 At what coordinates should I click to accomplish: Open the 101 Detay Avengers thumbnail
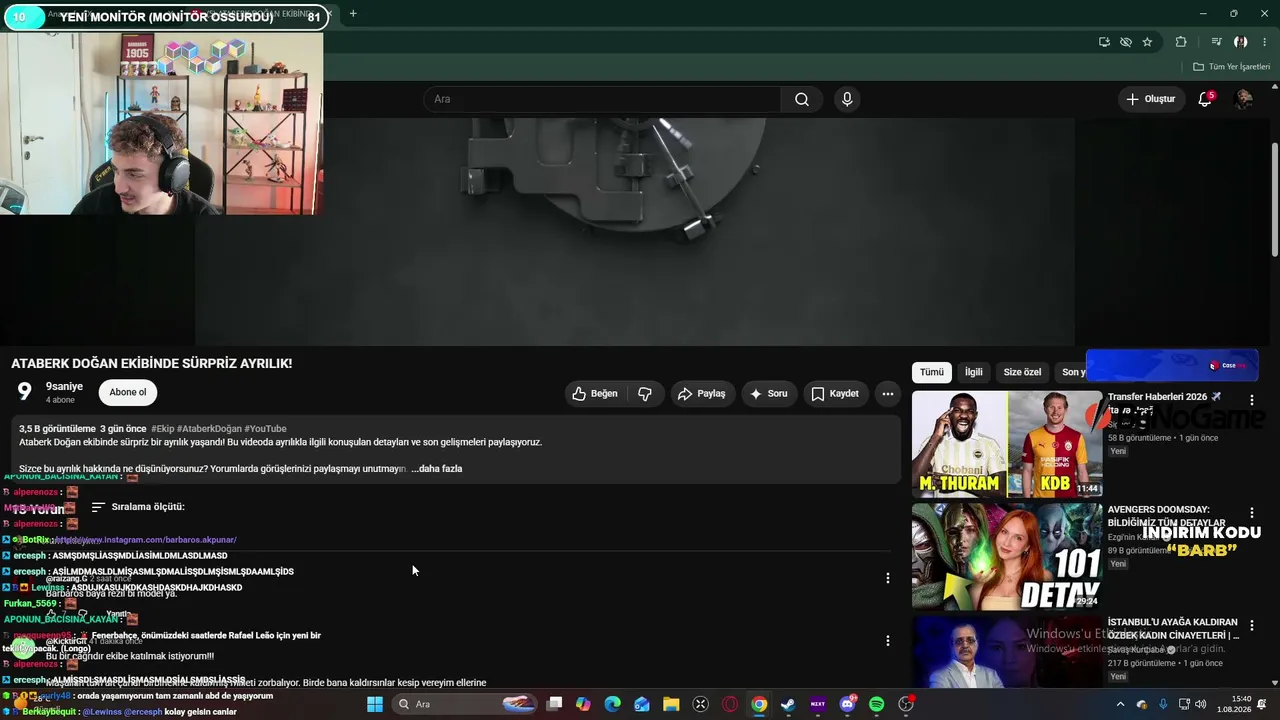(x=1007, y=556)
